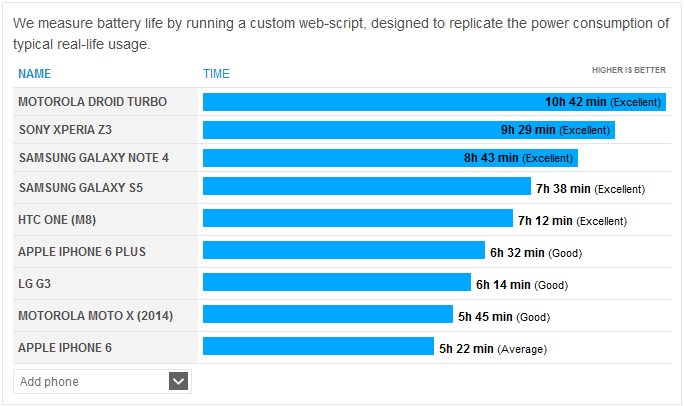Sort by the NAME column header
The image size is (684, 406).
tap(34, 74)
